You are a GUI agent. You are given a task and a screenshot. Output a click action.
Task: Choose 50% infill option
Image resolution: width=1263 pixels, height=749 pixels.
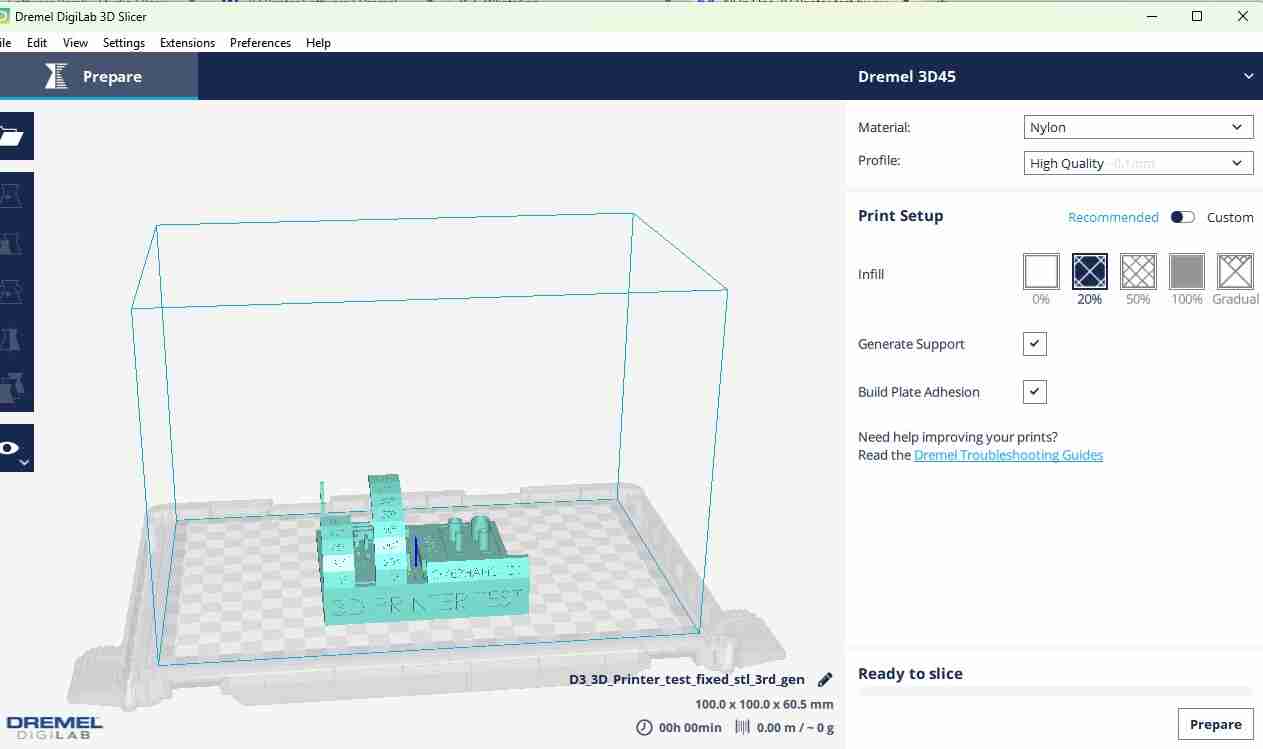click(x=1138, y=271)
